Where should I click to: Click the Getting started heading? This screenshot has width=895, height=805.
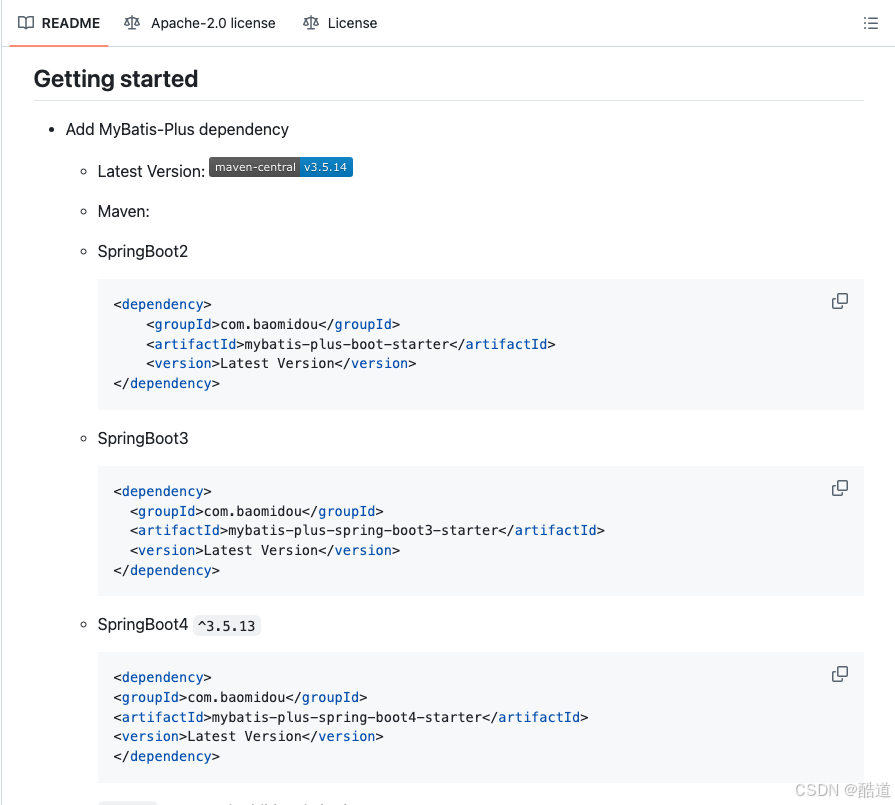(x=116, y=78)
